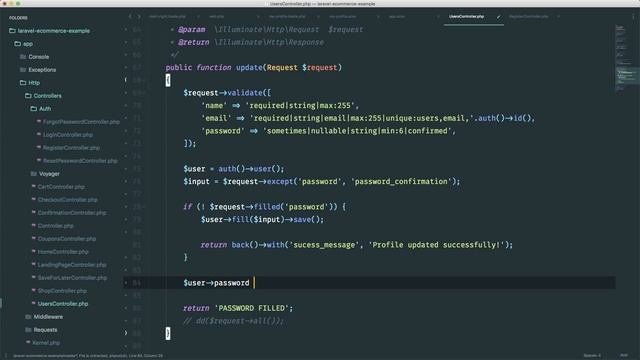640x360 pixels.
Task: Open LoginController.php in sidebar
Action: tap(68, 135)
